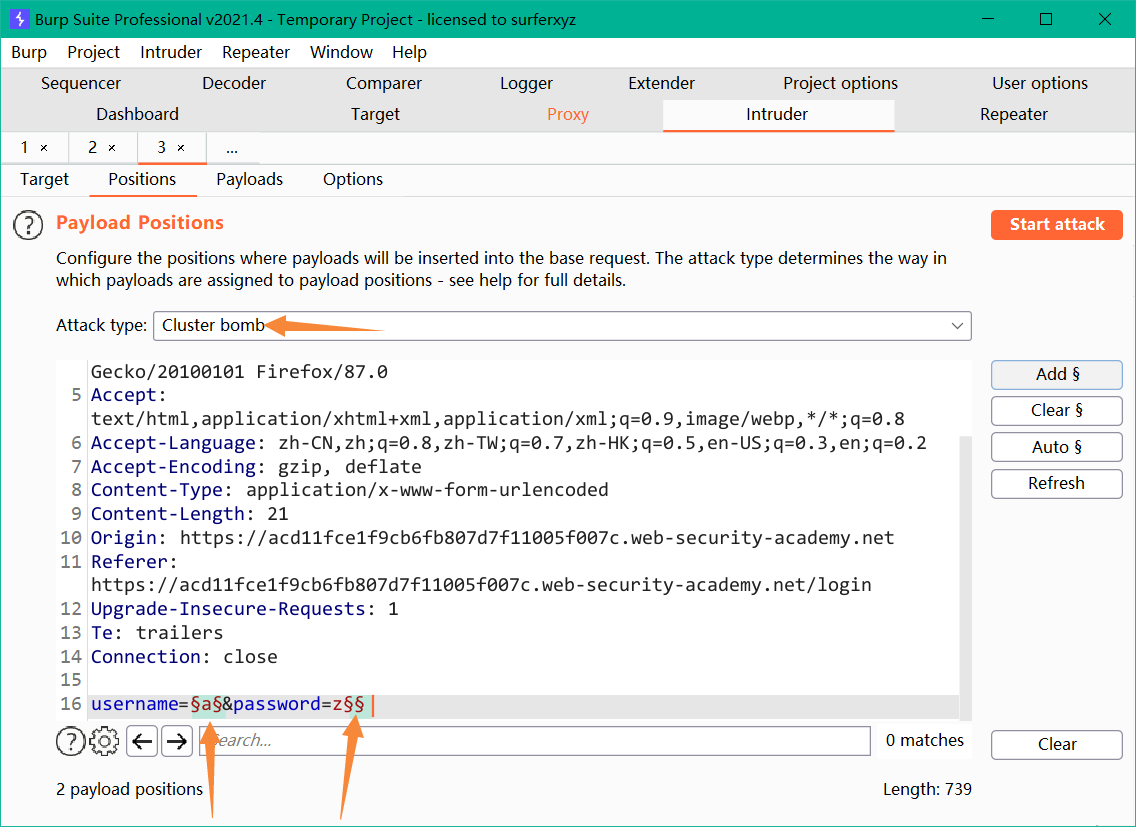Open the Project menu
The height and width of the screenshot is (827, 1136).
point(93,52)
